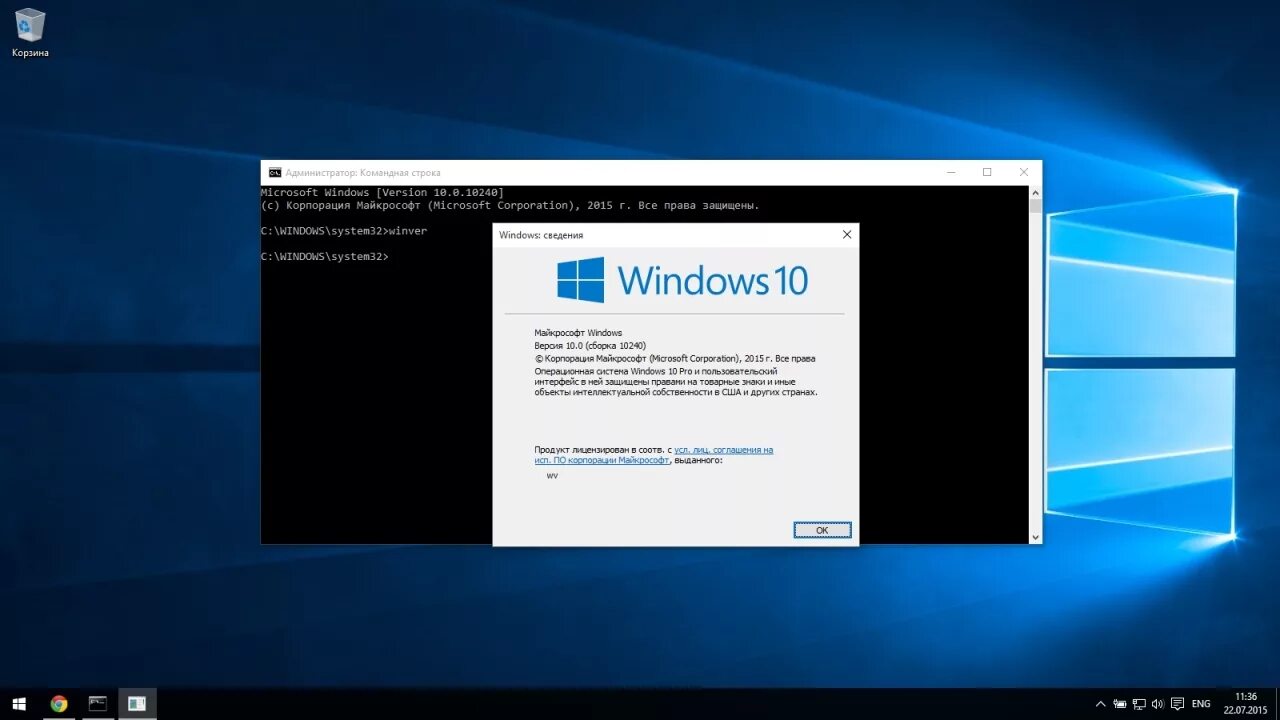Click the 'Администратор: Командная строка' title text
The image size is (1280, 720).
[363, 172]
